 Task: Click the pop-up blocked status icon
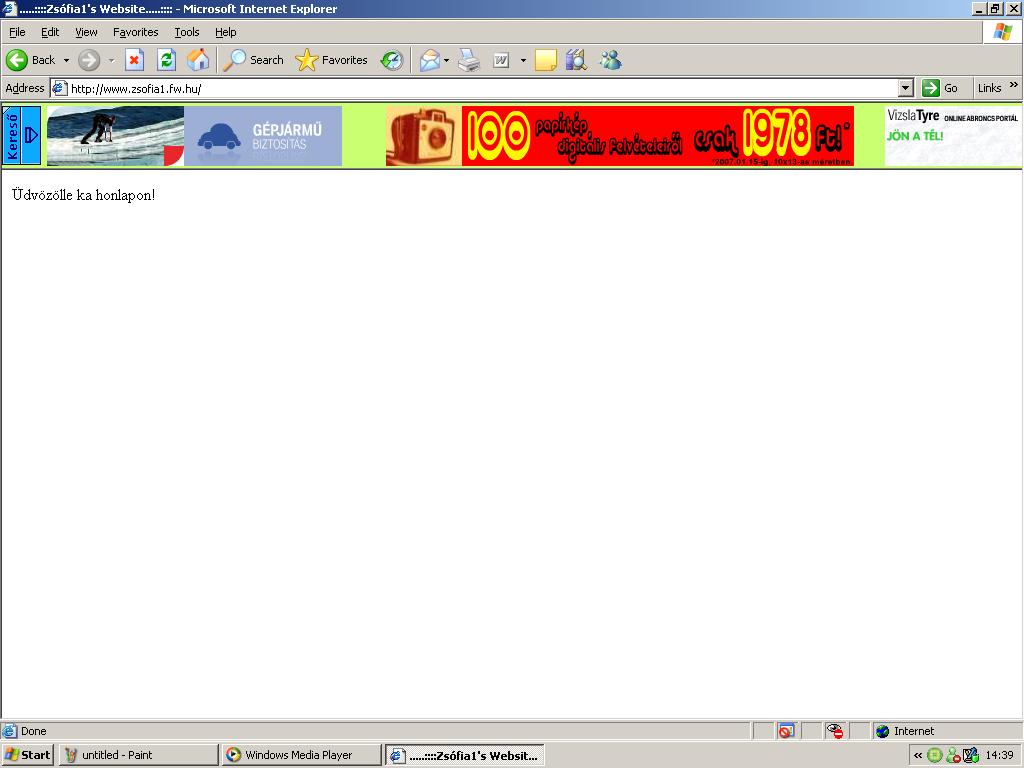tap(786, 731)
